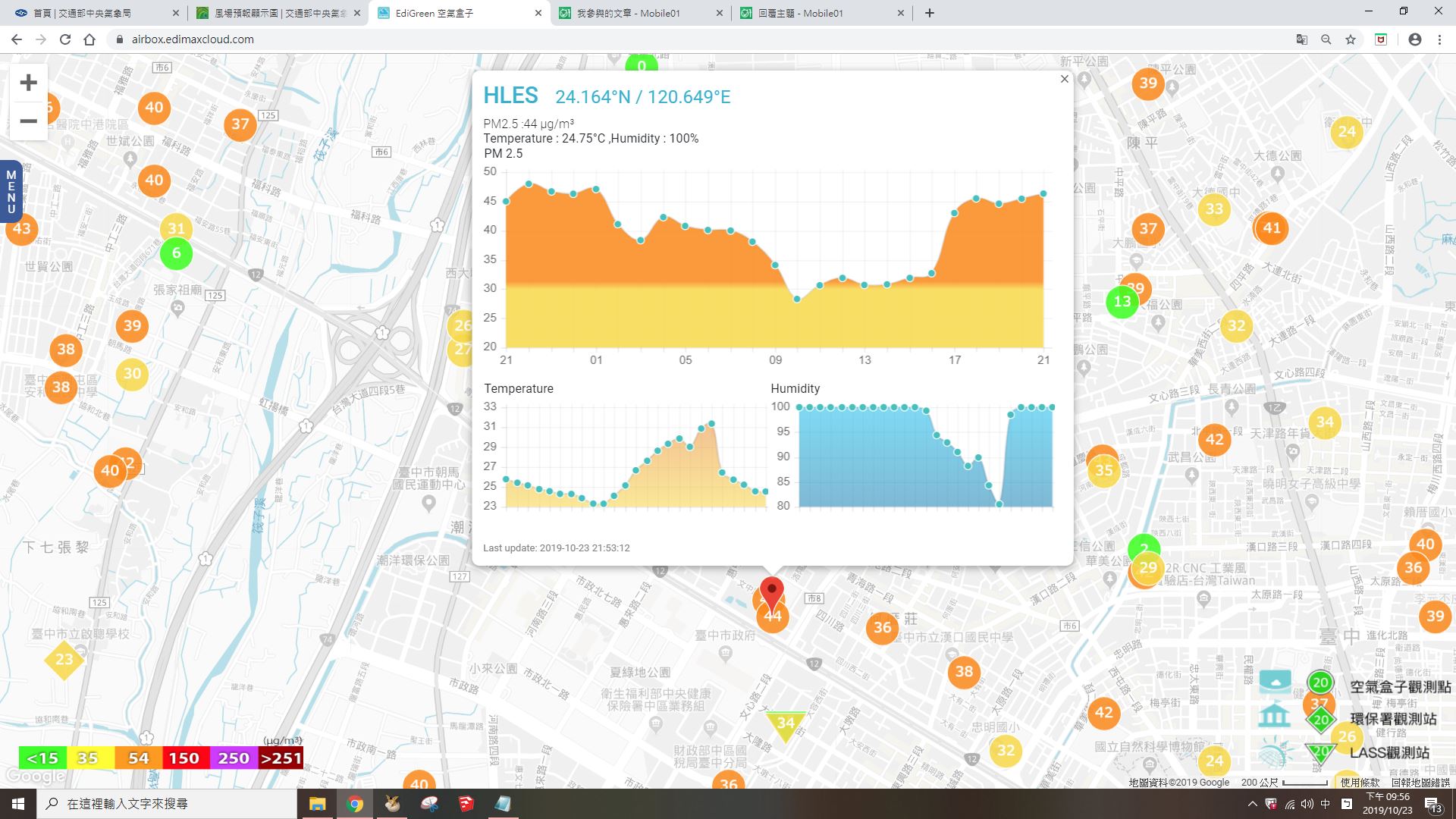Click the air box cloud legend icon
The width and height of the screenshot is (1456, 819).
tap(1275, 682)
